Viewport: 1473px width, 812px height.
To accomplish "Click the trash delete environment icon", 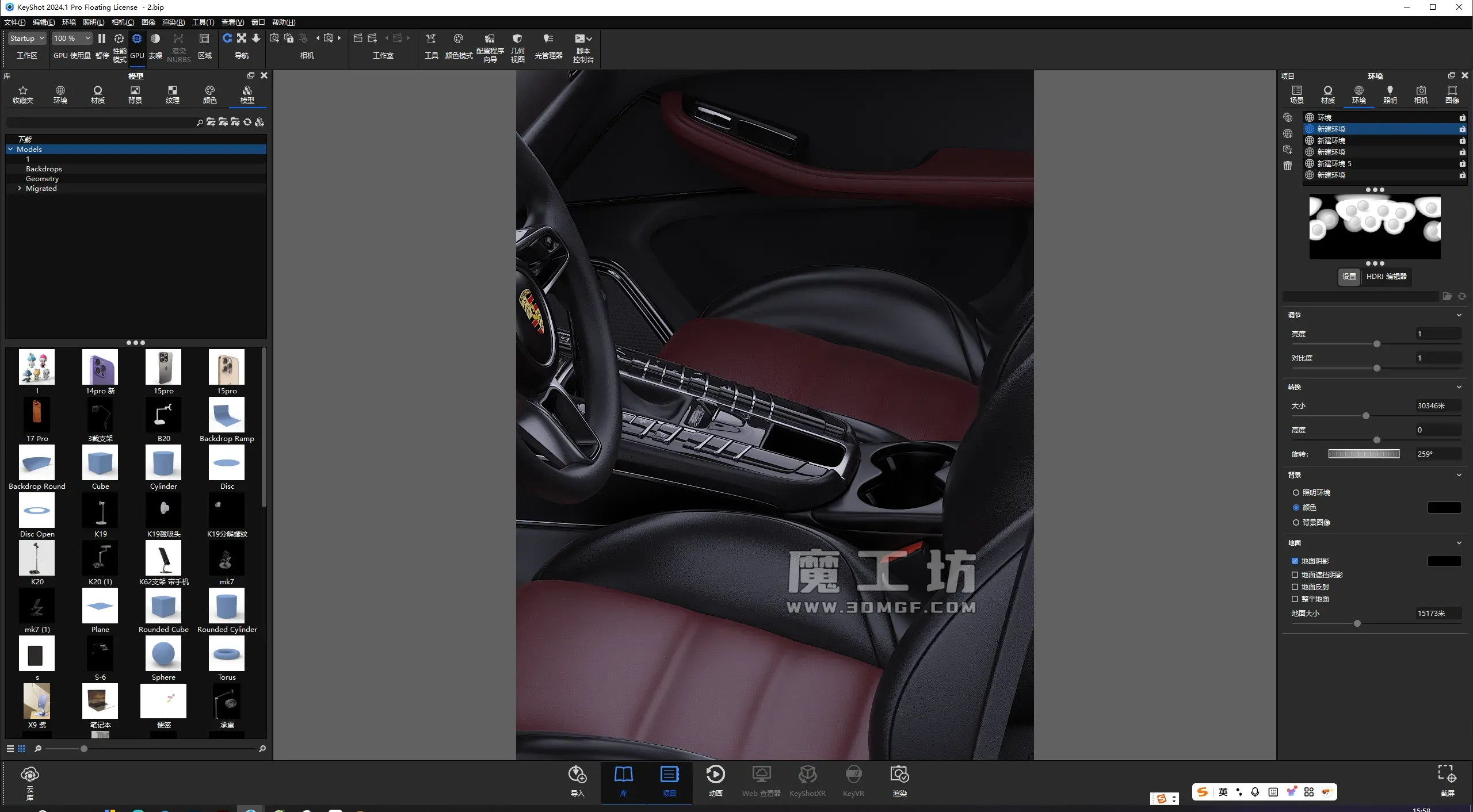I will [x=1288, y=166].
